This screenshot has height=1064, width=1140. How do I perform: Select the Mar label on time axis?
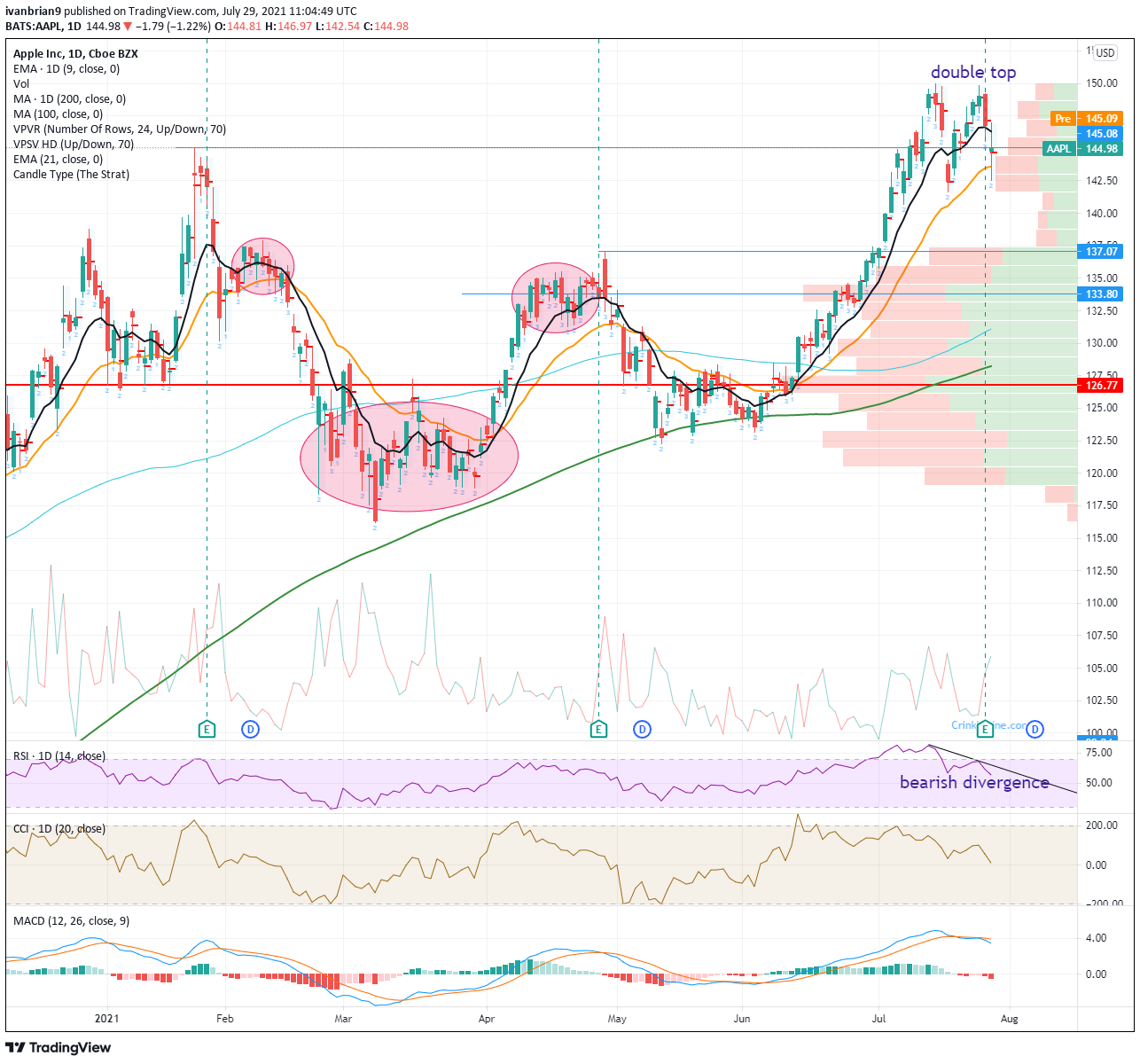click(x=343, y=1019)
